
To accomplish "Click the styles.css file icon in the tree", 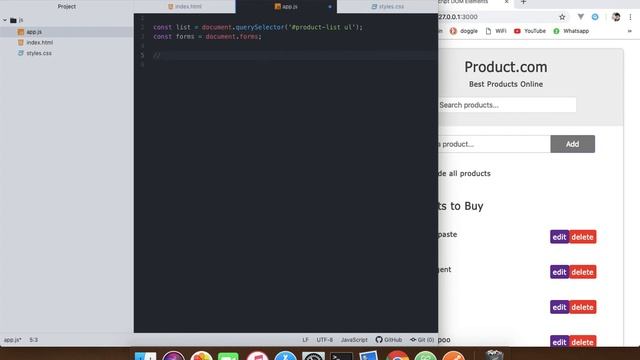I will click(x=21, y=53).
